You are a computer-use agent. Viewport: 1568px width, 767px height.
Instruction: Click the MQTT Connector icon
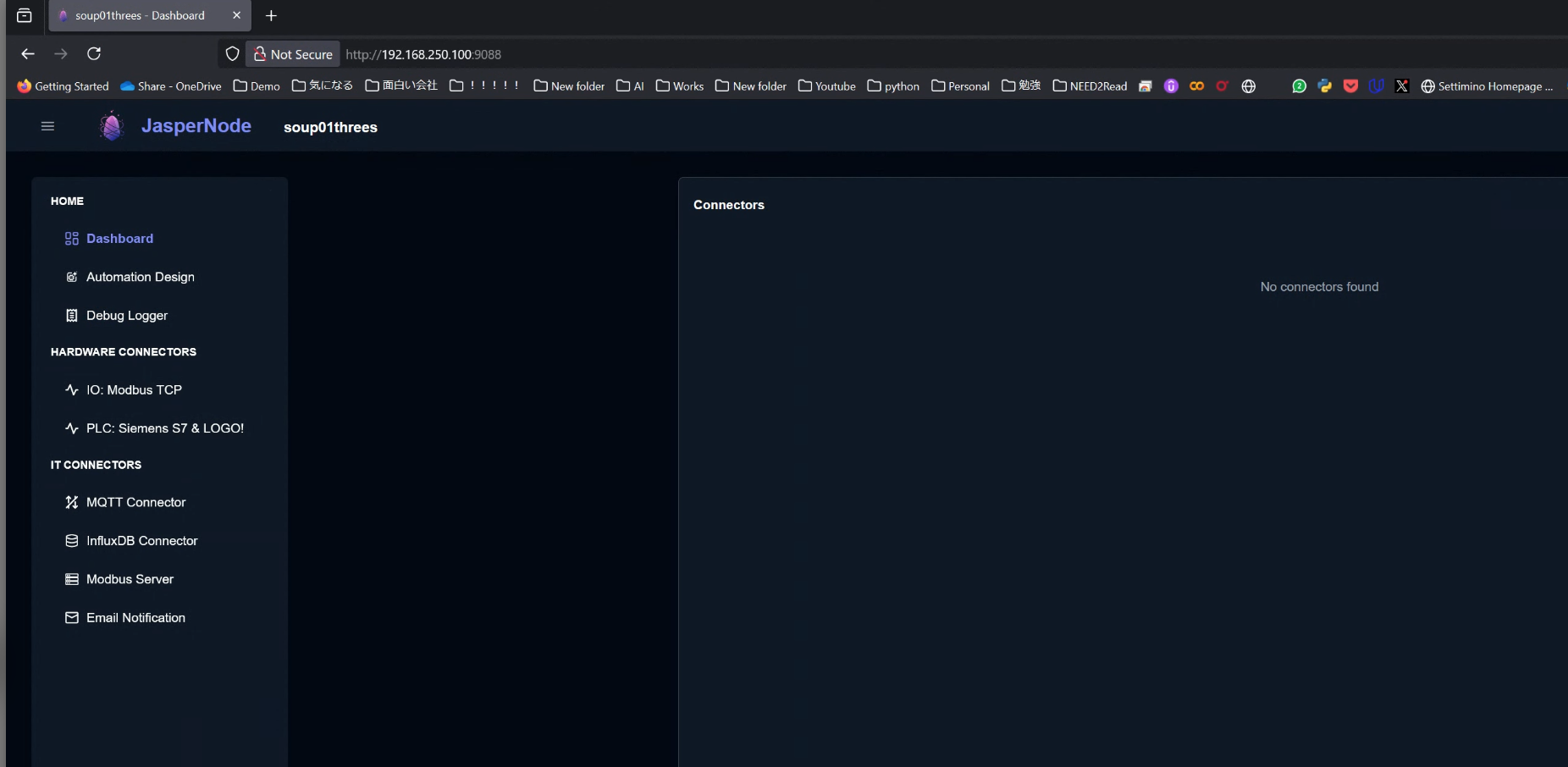(72, 503)
